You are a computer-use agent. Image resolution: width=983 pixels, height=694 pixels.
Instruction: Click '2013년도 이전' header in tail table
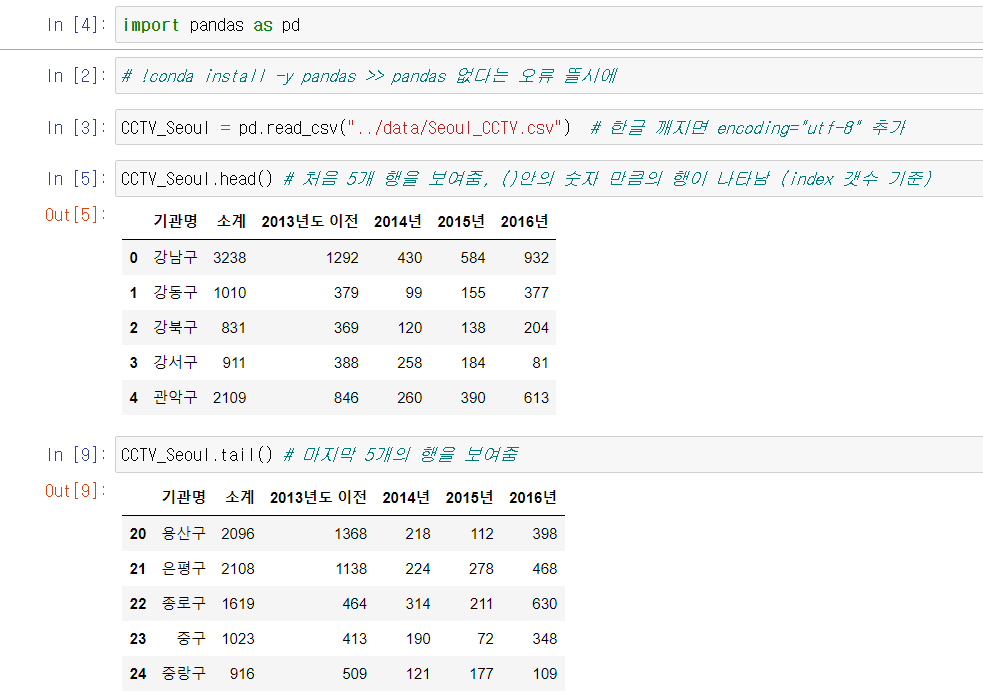click(x=318, y=497)
